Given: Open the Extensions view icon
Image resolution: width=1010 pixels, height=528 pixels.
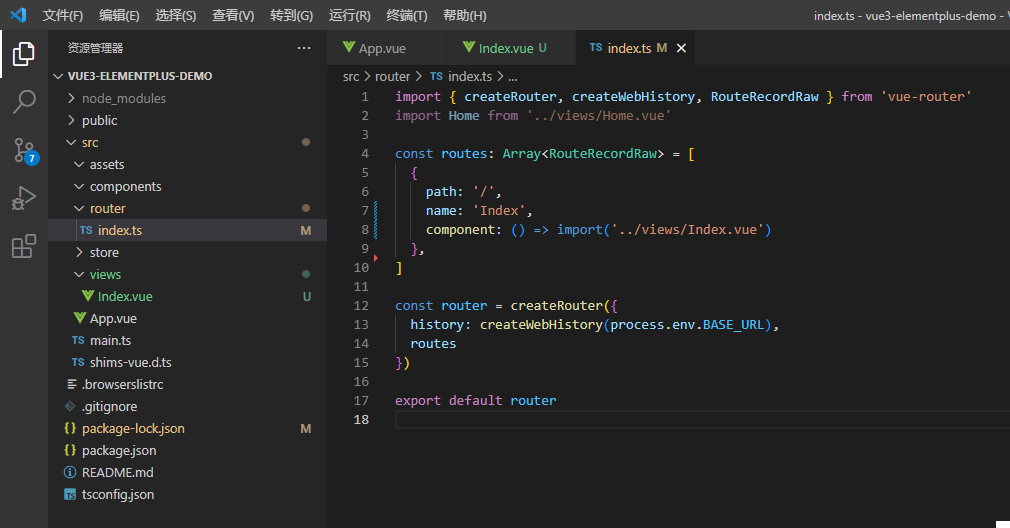Looking at the screenshot, I should 24,246.
